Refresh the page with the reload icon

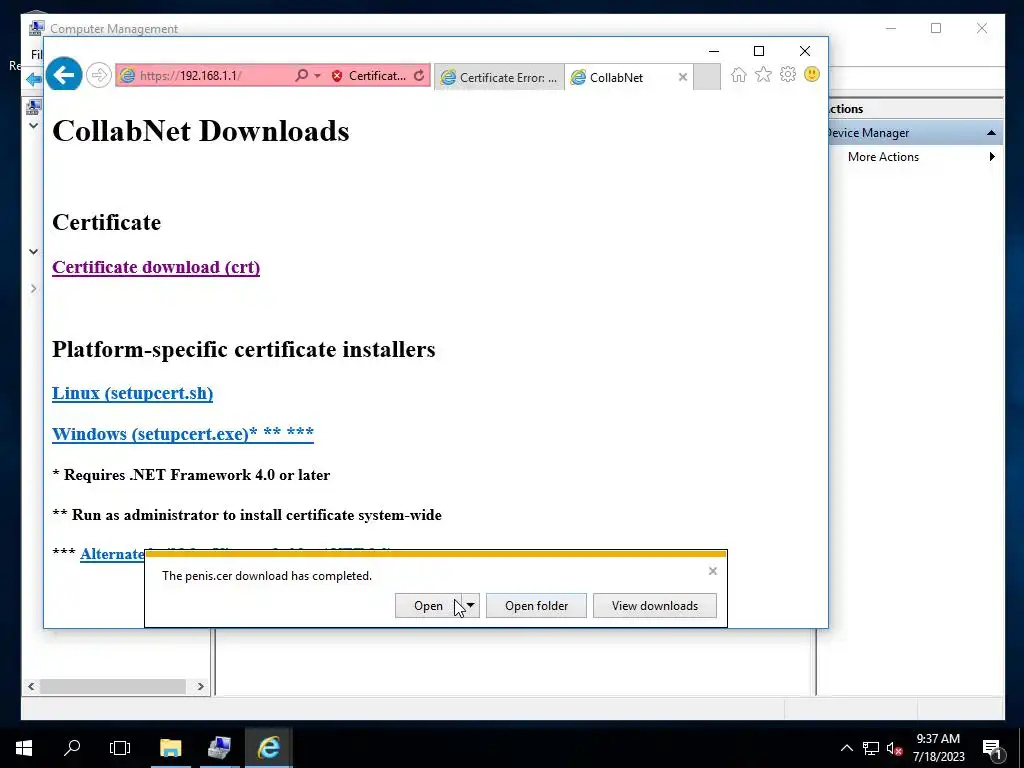tap(419, 76)
